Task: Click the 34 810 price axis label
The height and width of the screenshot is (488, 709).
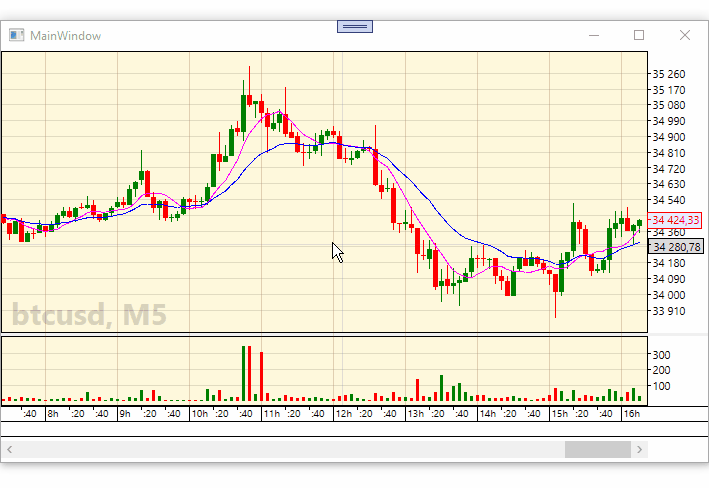Action: point(669,153)
